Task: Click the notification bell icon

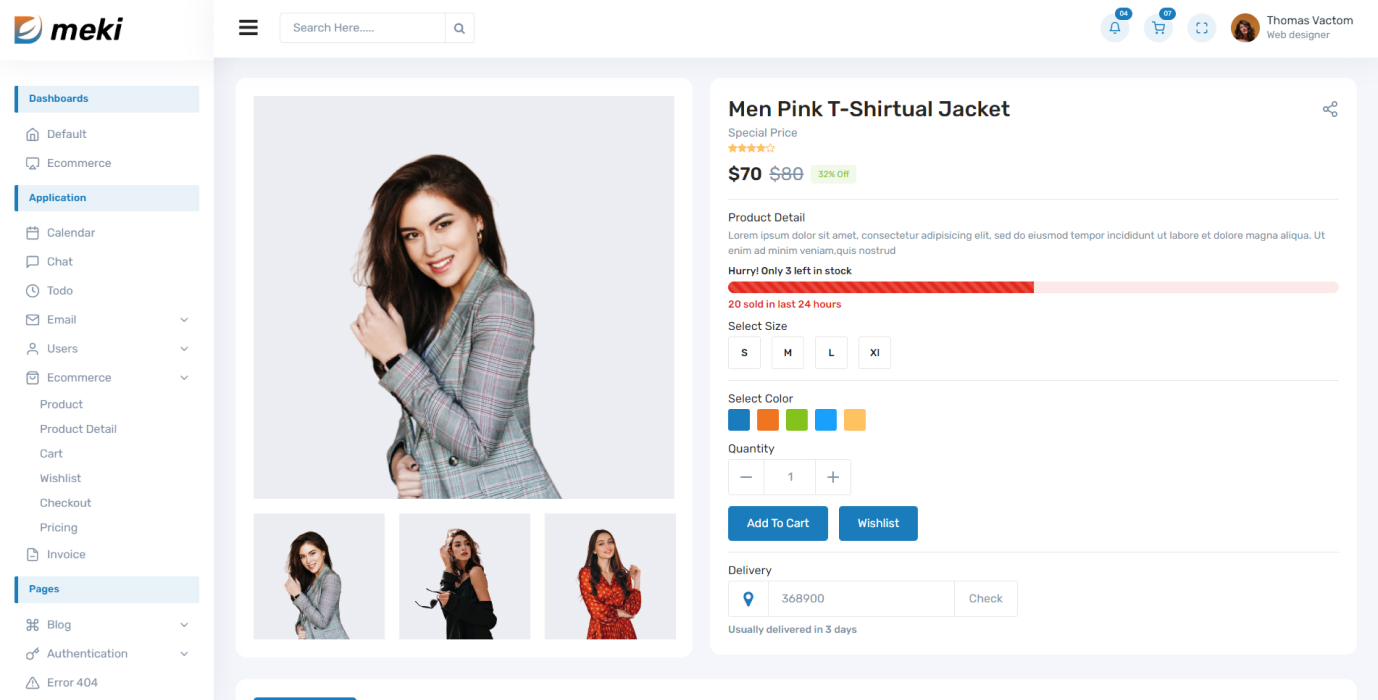Action: 1114,28
